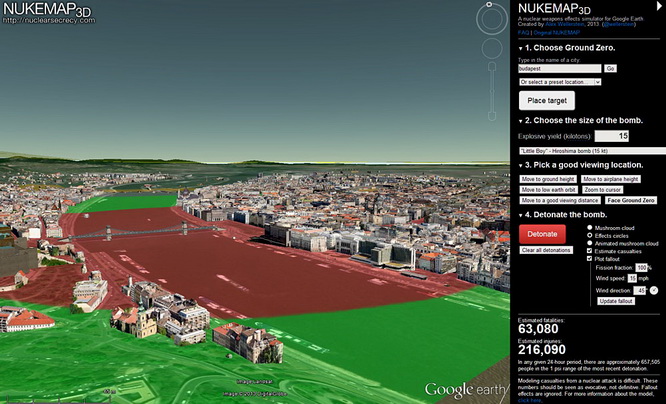
Task: Click the Google Earth zoom slider track
Action: 492,91
